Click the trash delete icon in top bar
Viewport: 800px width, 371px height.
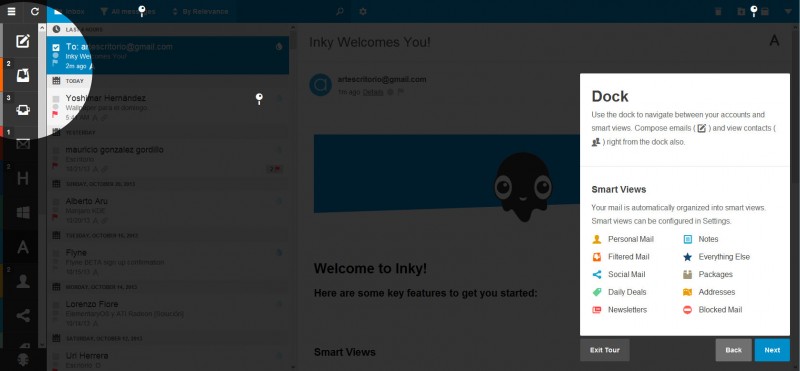[x=718, y=11]
